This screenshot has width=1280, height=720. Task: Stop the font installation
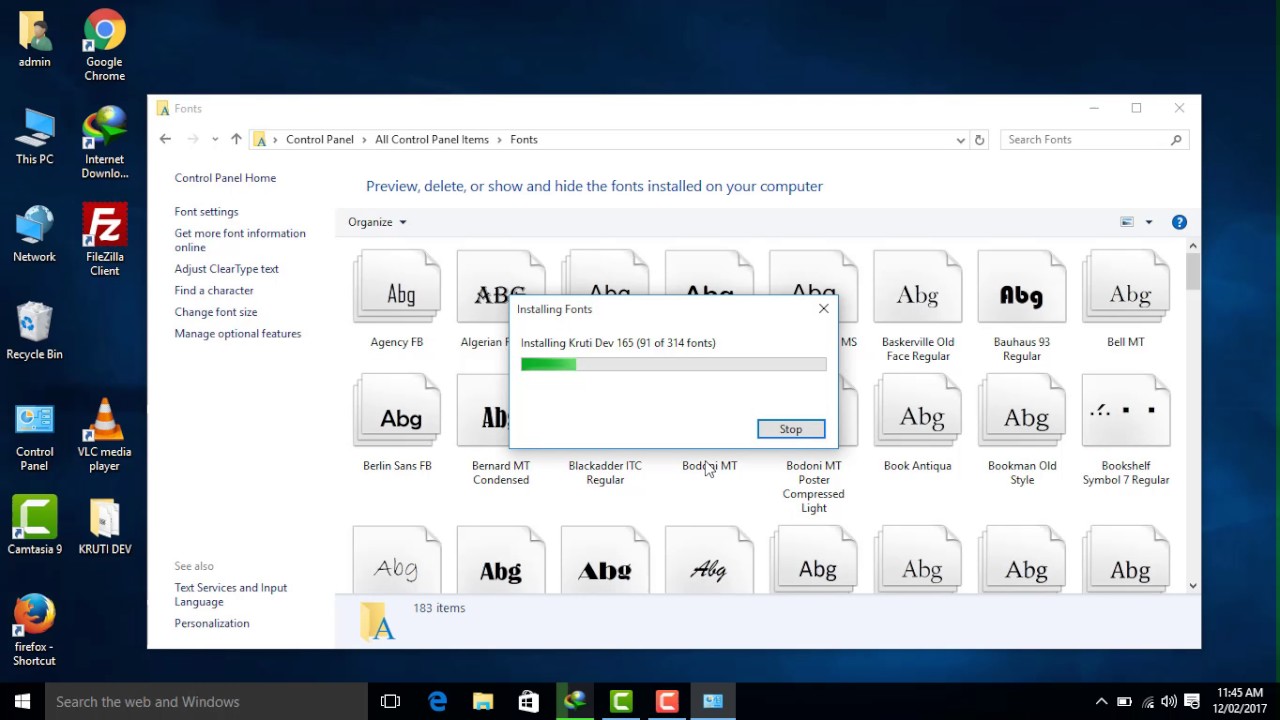click(x=791, y=429)
